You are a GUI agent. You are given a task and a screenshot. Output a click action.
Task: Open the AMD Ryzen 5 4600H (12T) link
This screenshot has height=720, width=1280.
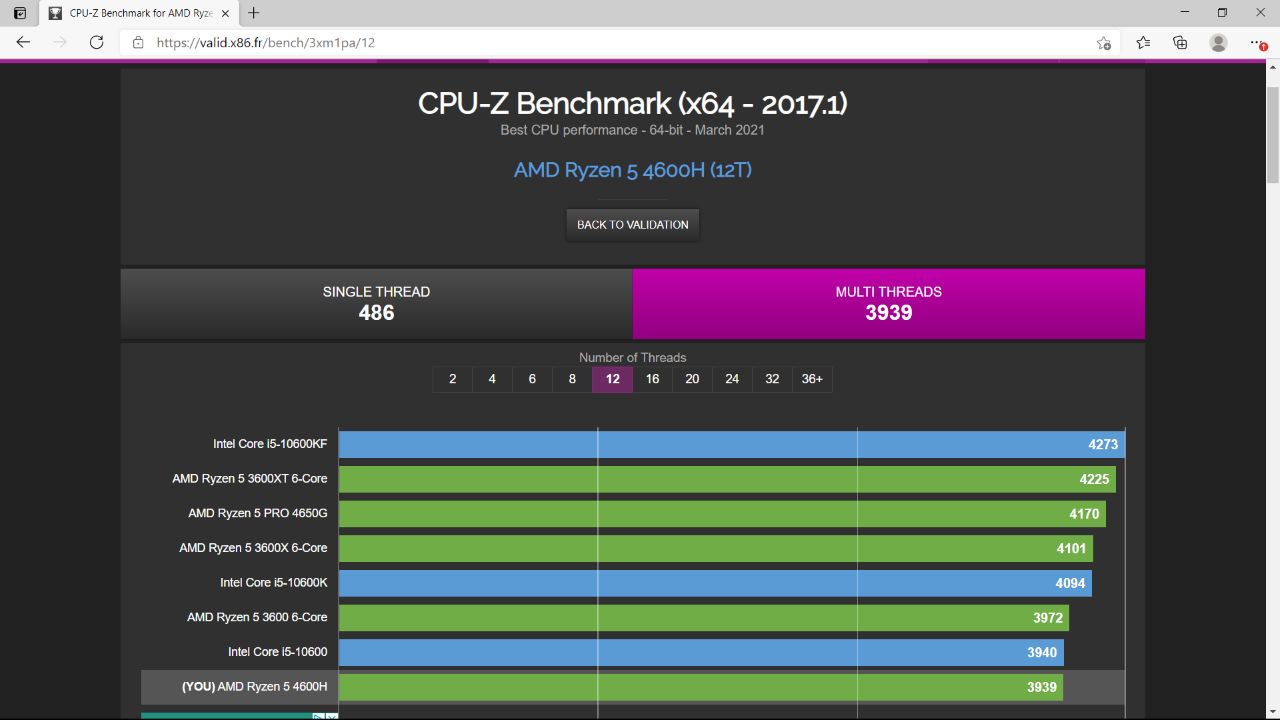click(x=632, y=170)
